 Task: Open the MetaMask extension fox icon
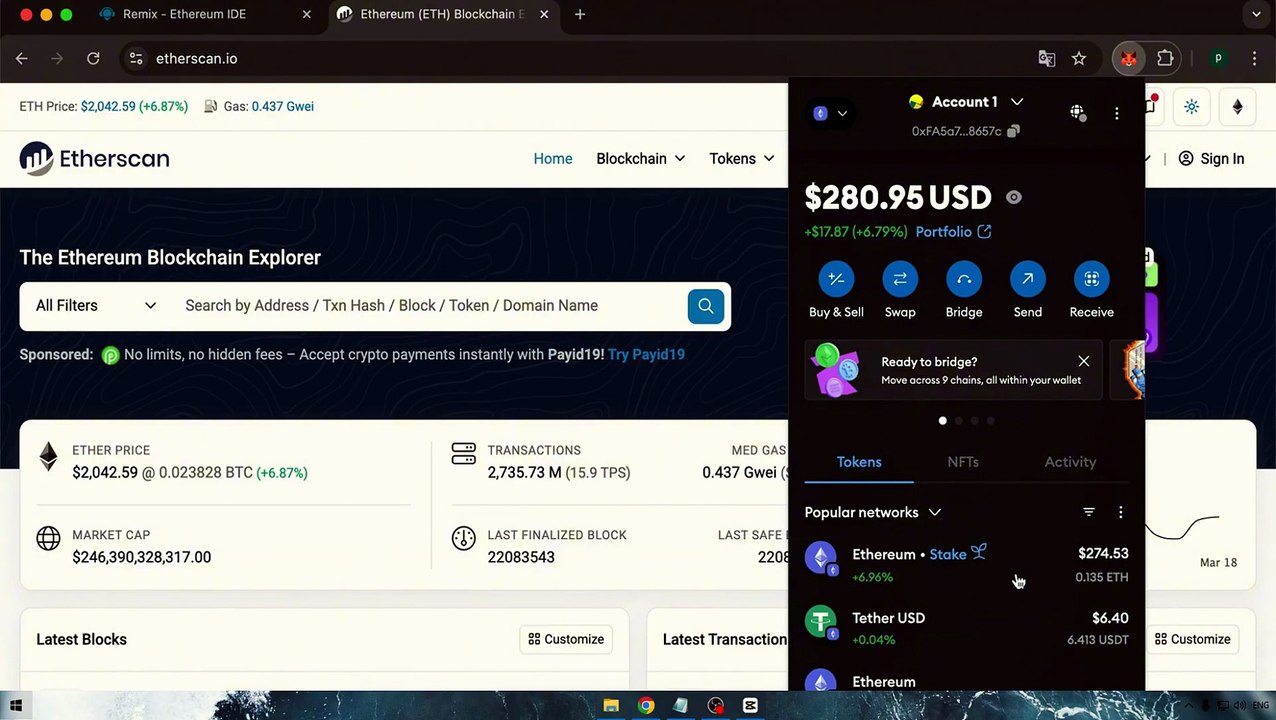pos(1128,59)
